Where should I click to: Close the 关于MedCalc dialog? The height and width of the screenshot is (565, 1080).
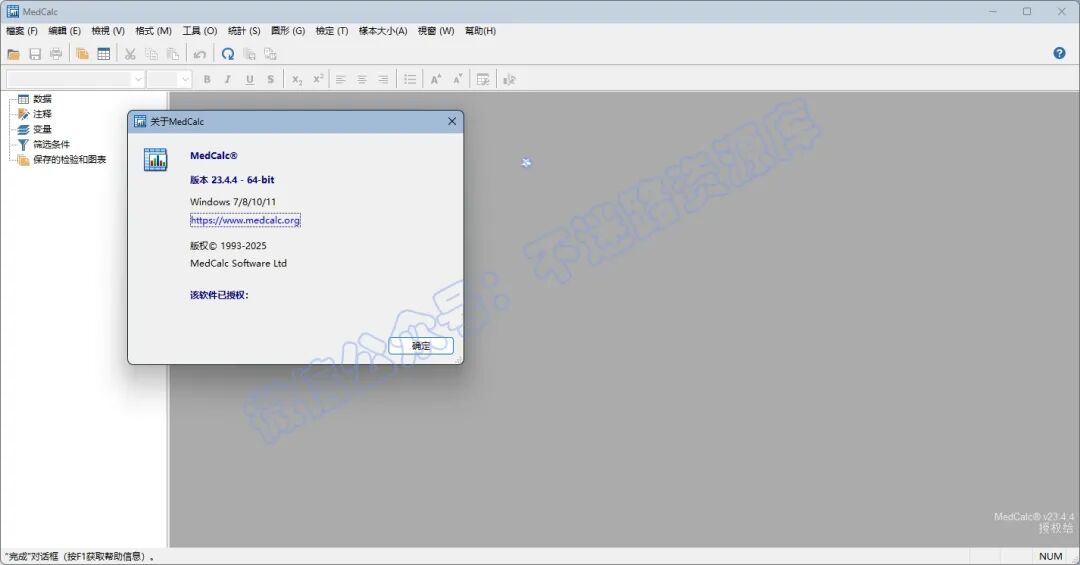point(452,121)
